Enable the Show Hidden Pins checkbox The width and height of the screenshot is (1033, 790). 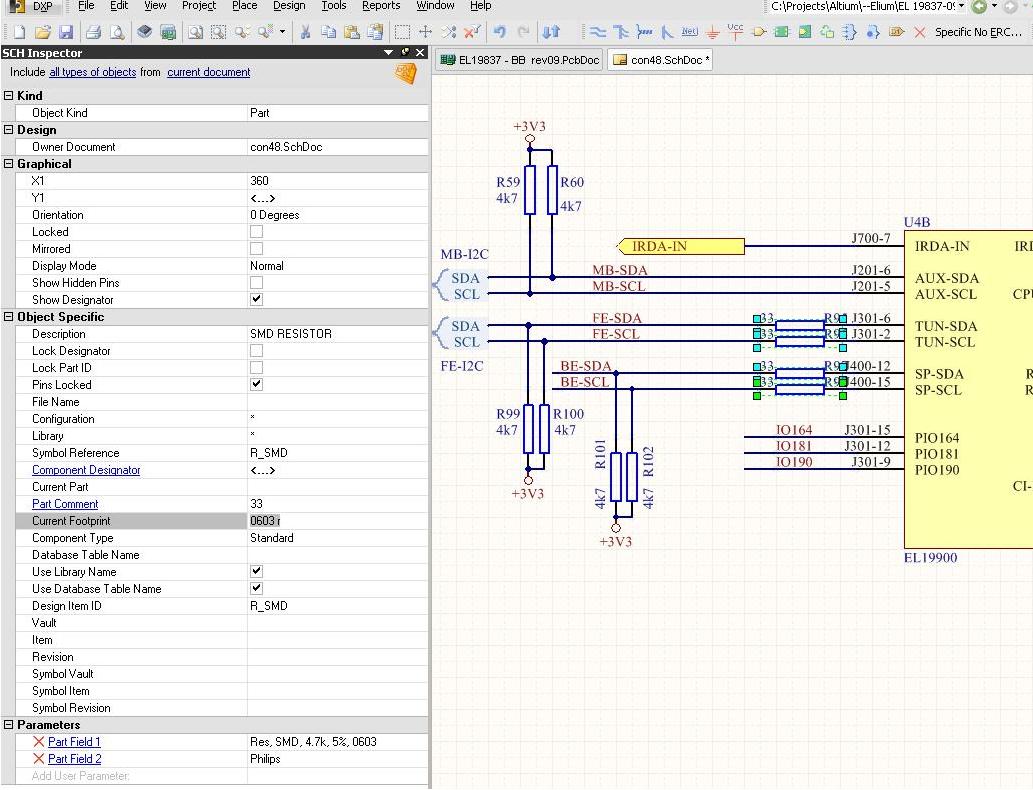pos(256,283)
